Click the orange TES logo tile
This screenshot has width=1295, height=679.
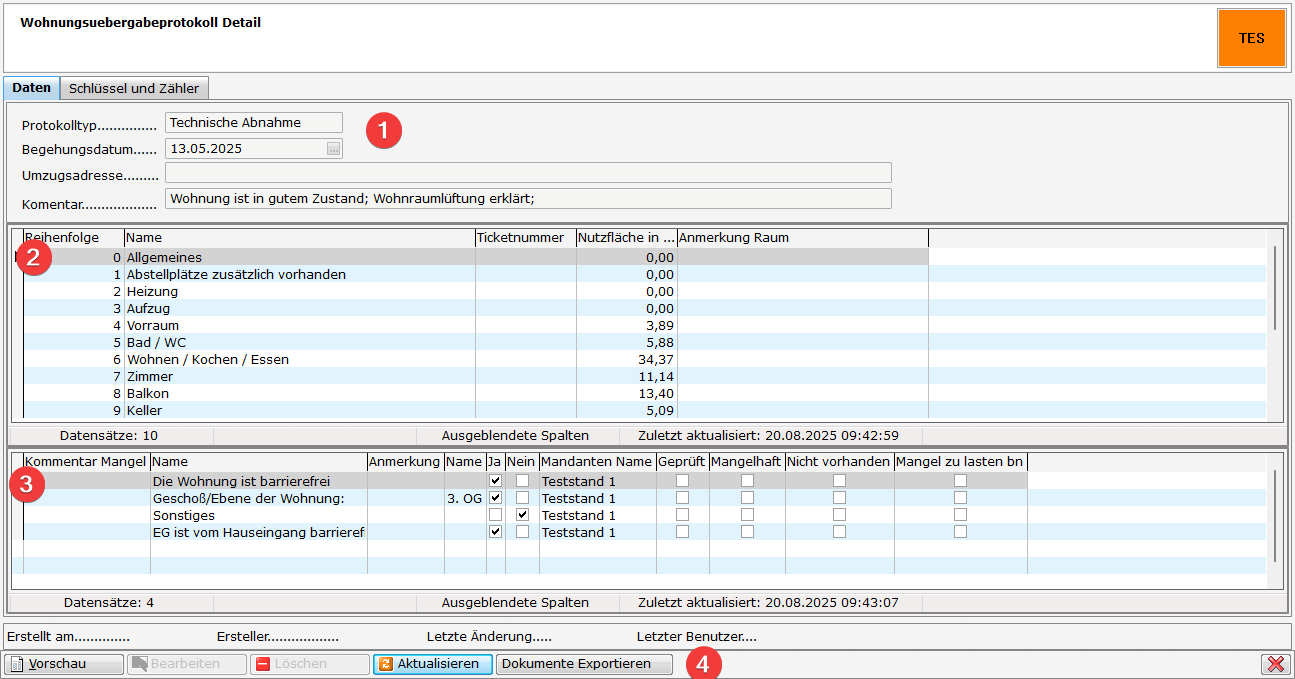click(1251, 38)
